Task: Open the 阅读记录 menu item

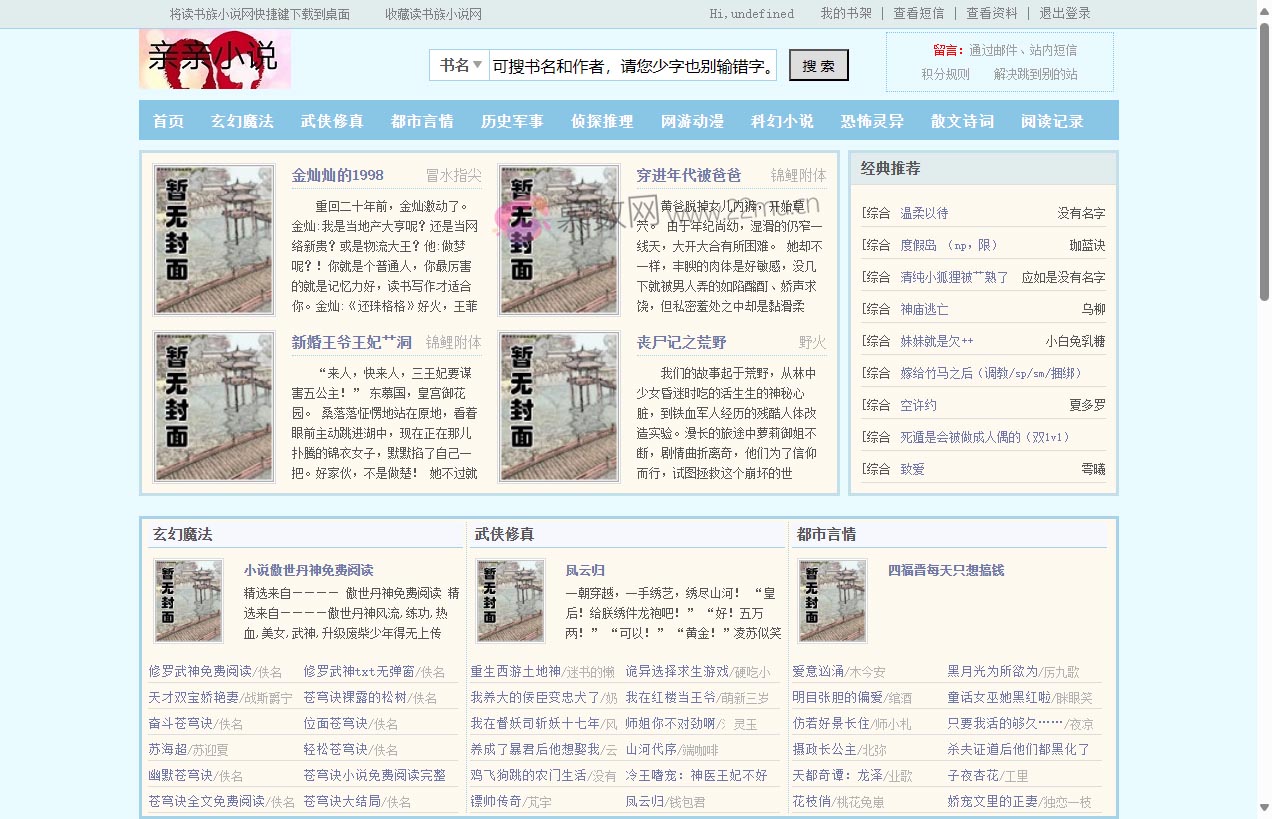Action: [x=1051, y=120]
